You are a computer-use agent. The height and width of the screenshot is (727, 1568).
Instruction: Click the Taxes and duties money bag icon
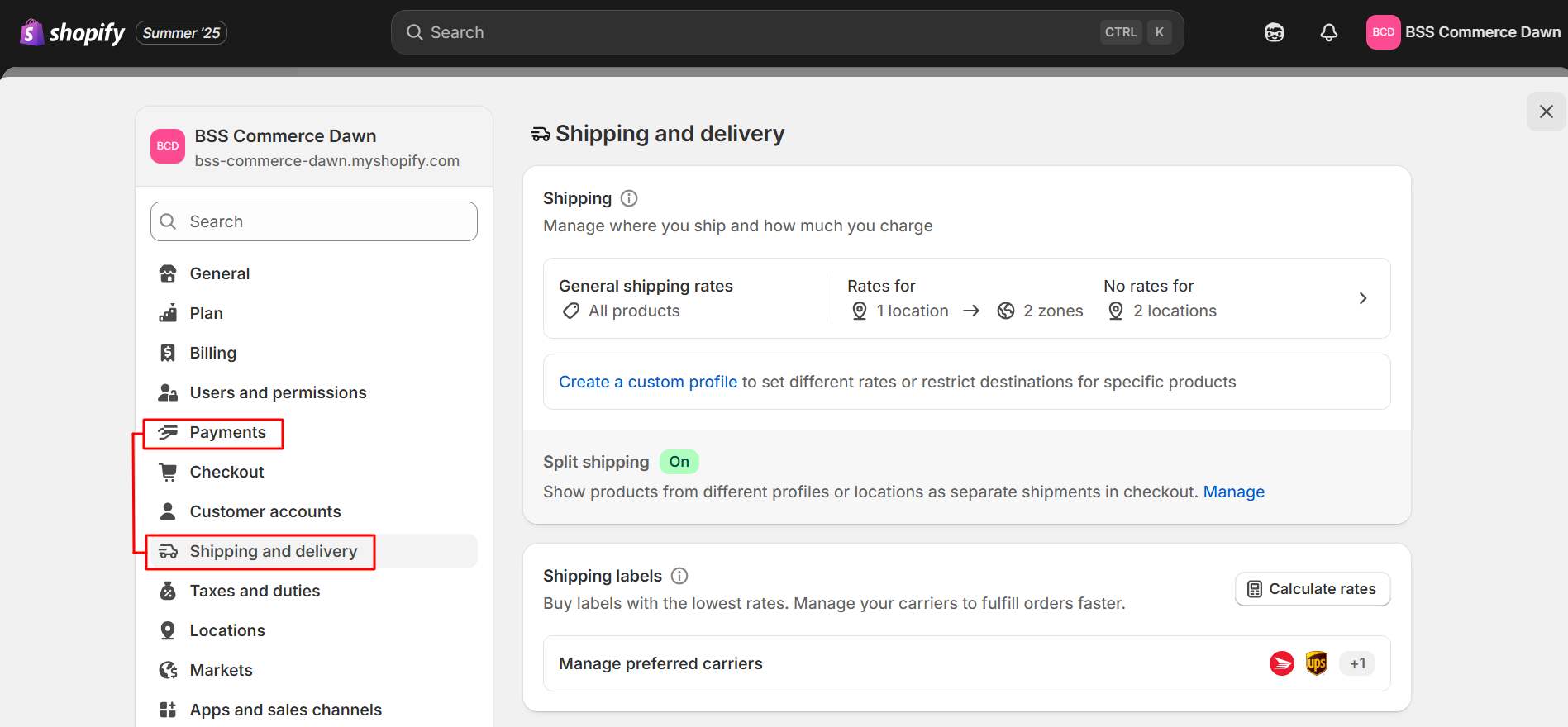pyautogui.click(x=168, y=591)
